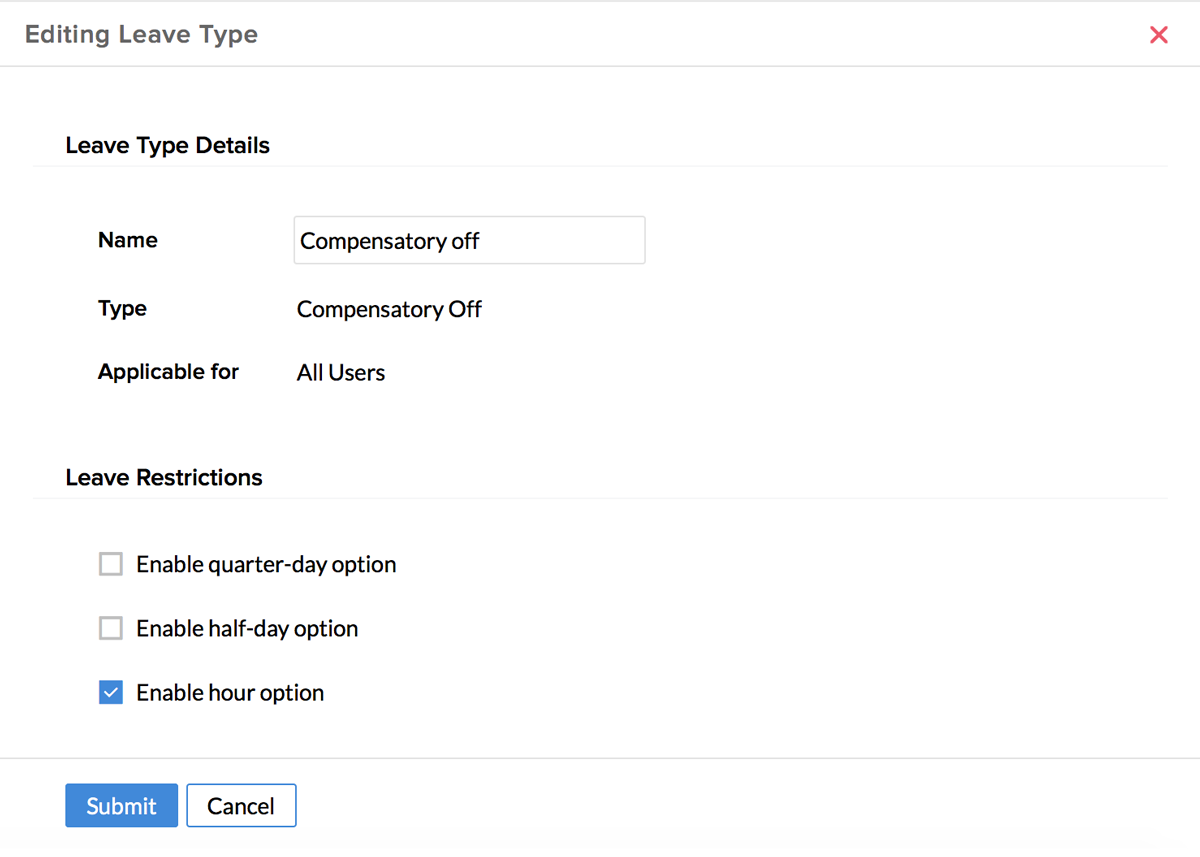
Task: Click the 'Type' field label
Action: [x=123, y=309]
